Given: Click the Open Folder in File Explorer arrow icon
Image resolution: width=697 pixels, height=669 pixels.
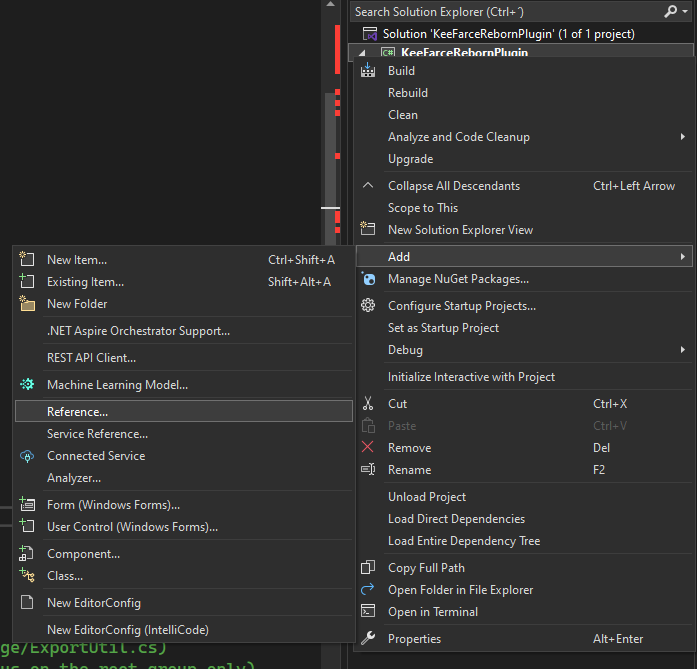Looking at the screenshot, I should [368, 589].
